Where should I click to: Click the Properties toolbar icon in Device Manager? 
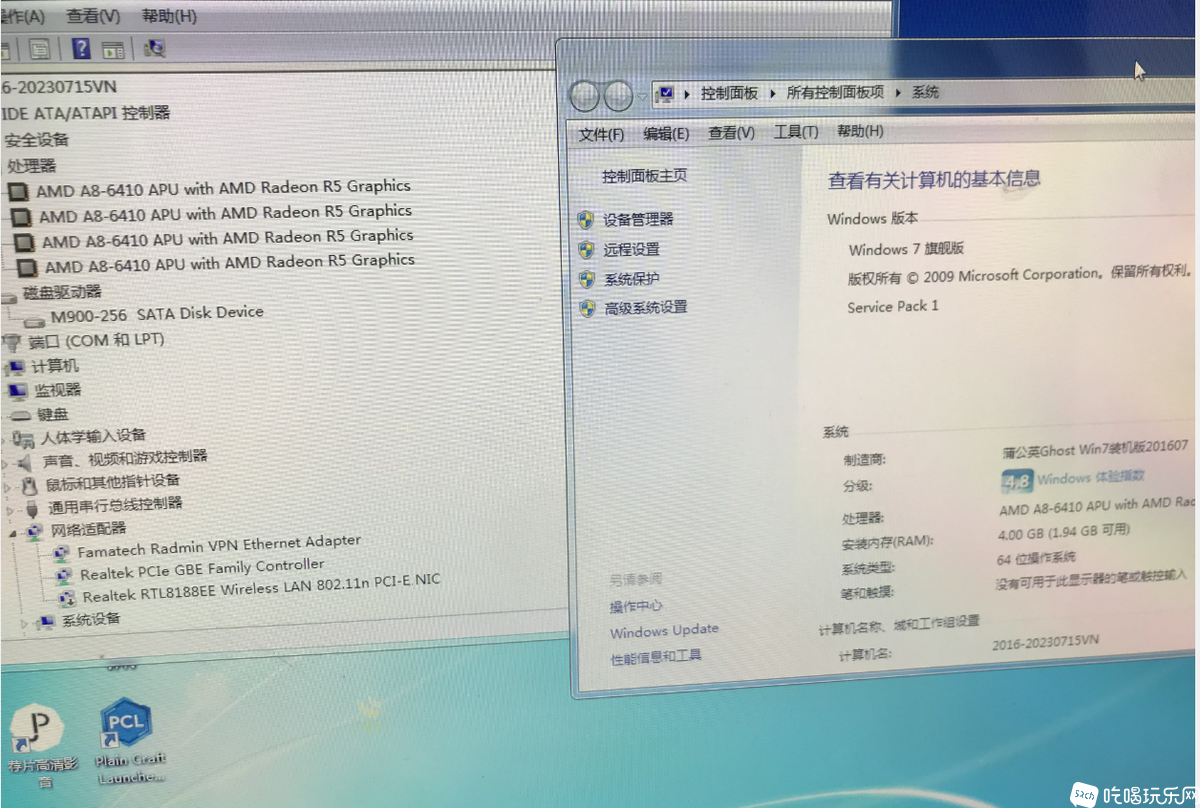point(40,48)
